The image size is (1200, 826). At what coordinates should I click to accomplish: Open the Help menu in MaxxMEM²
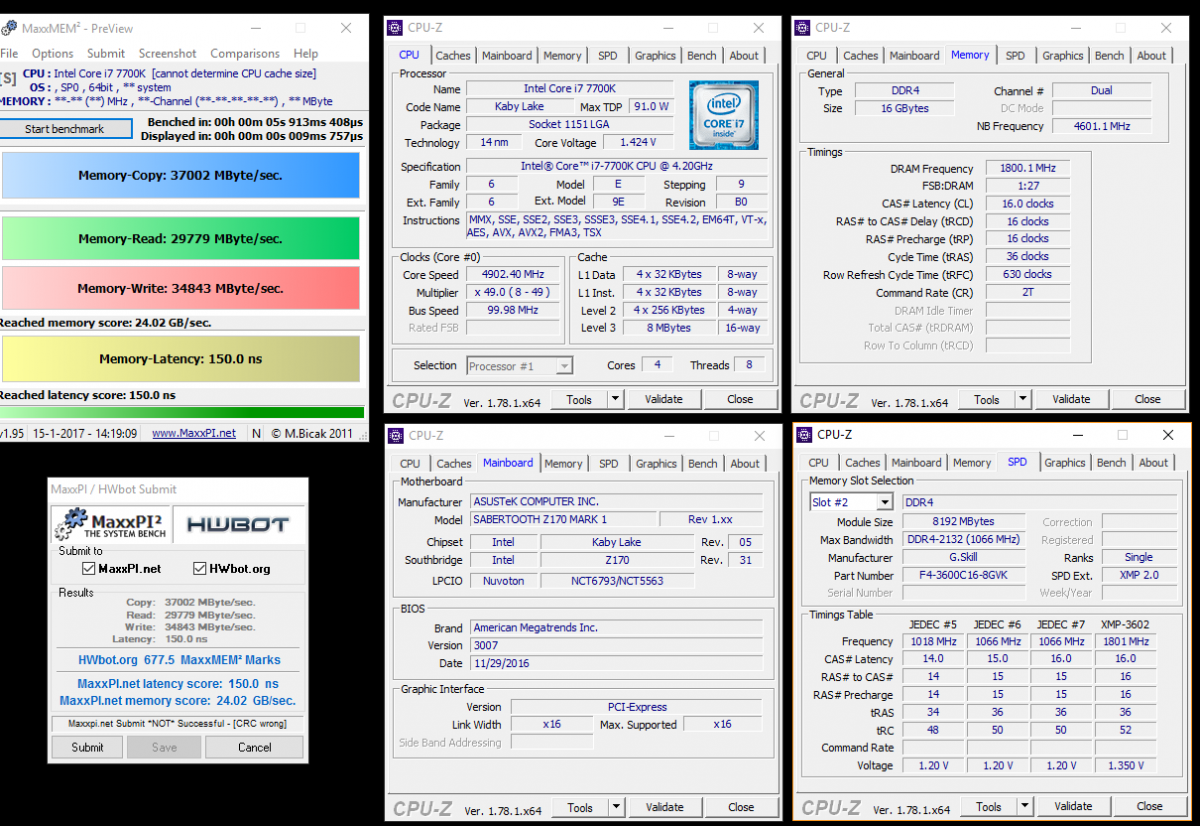tap(306, 53)
